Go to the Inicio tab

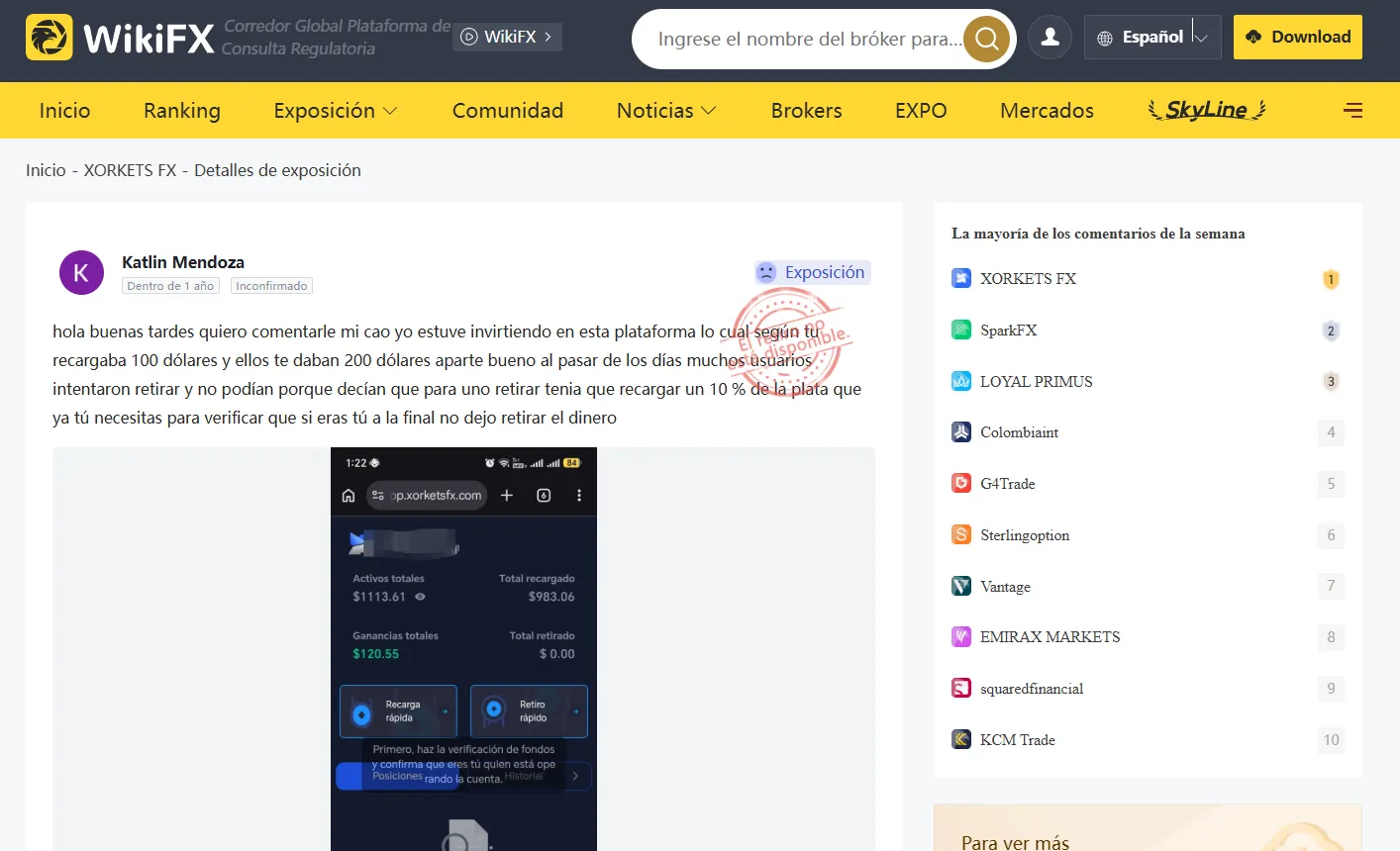pos(65,111)
